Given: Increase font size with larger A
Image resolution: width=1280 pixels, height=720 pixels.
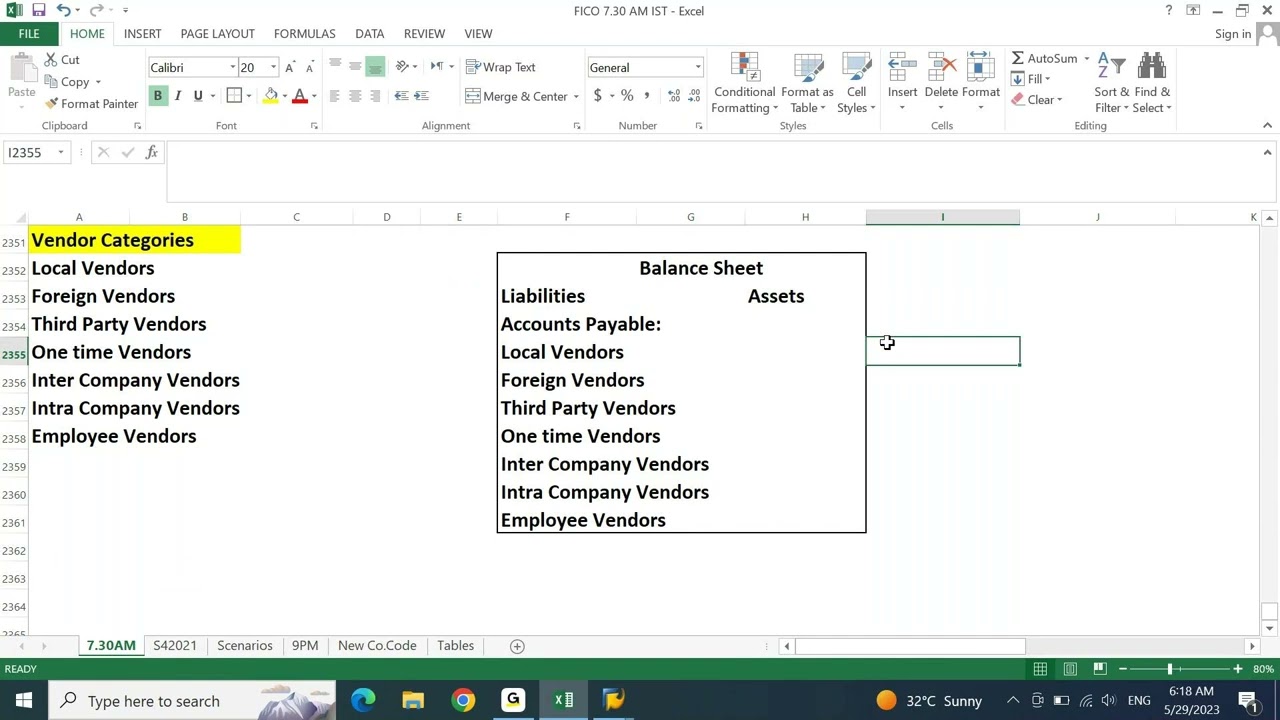Looking at the screenshot, I should [x=290, y=67].
